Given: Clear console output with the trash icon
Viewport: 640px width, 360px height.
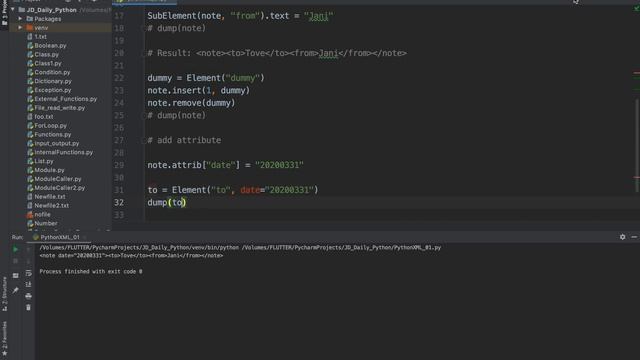Looking at the screenshot, I should click(29, 307).
